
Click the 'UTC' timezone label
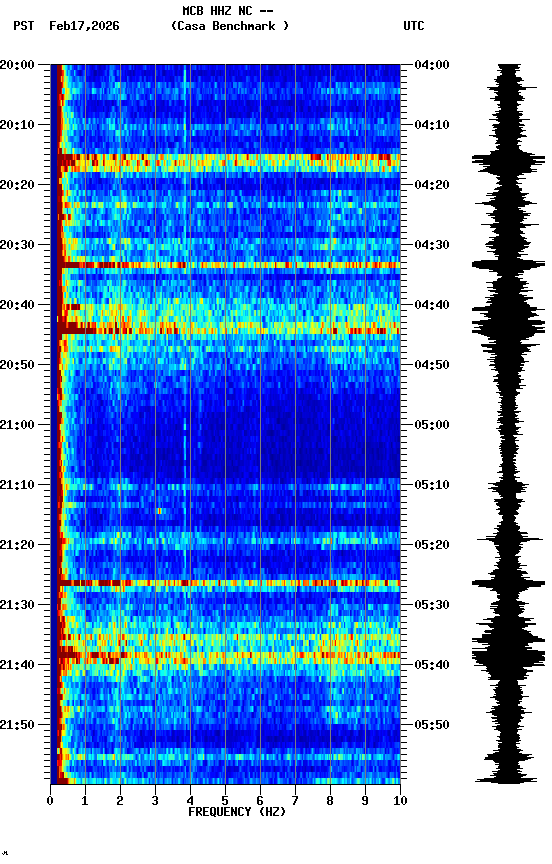pos(414,26)
